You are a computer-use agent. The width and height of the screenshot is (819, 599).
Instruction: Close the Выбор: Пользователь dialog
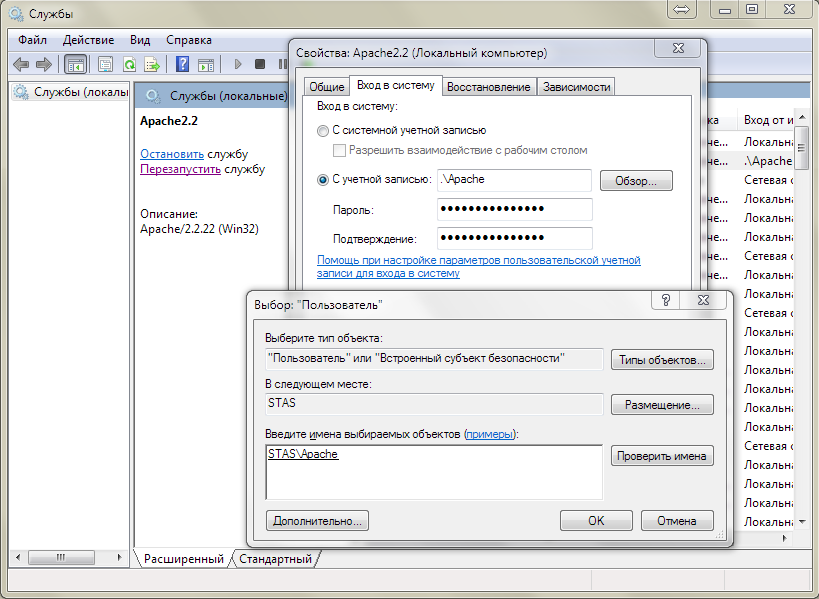(x=704, y=300)
